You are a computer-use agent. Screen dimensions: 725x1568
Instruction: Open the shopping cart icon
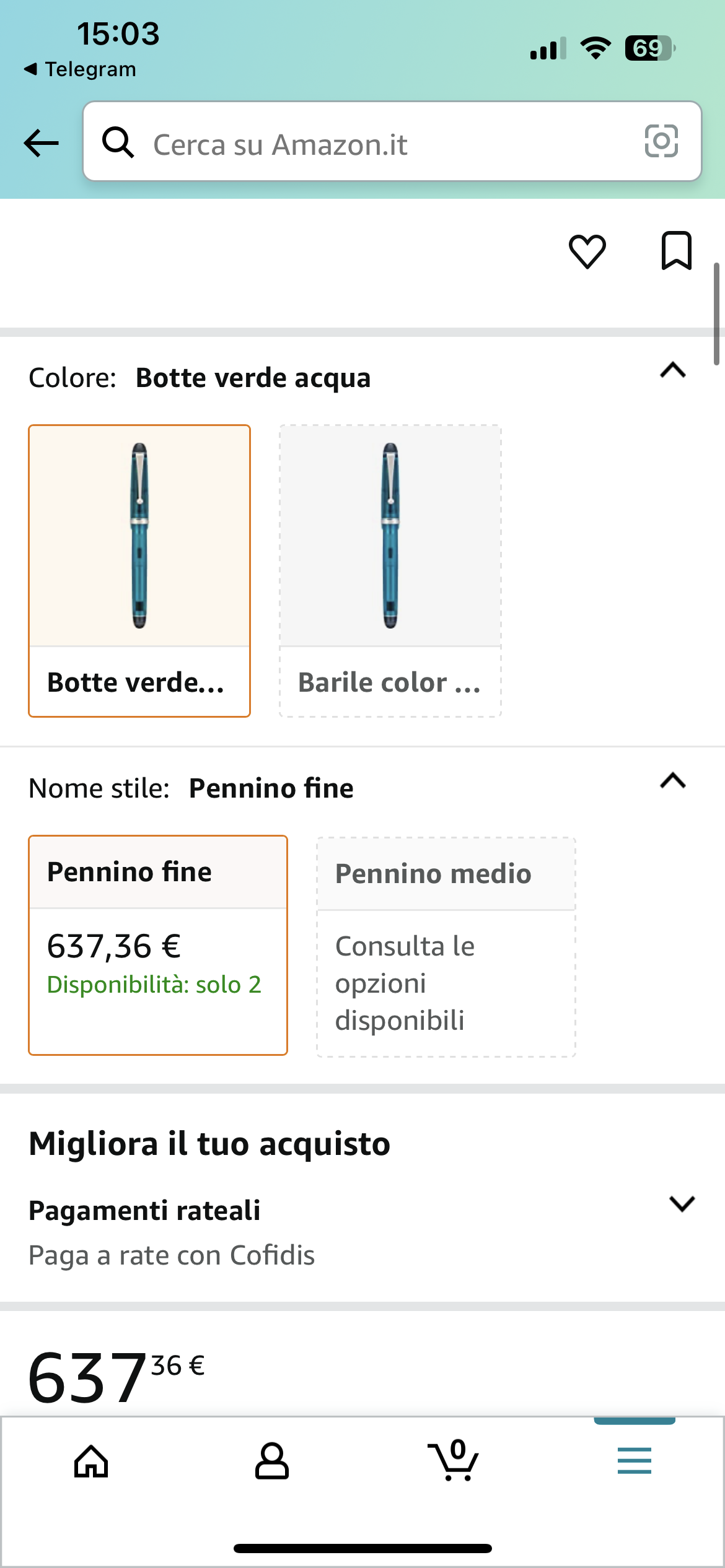point(453,1460)
